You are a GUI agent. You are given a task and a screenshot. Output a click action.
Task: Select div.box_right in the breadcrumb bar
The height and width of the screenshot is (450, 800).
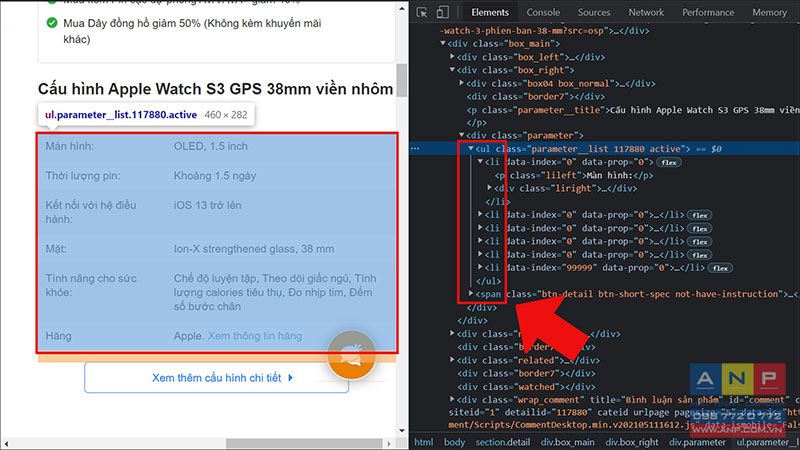(x=632, y=442)
